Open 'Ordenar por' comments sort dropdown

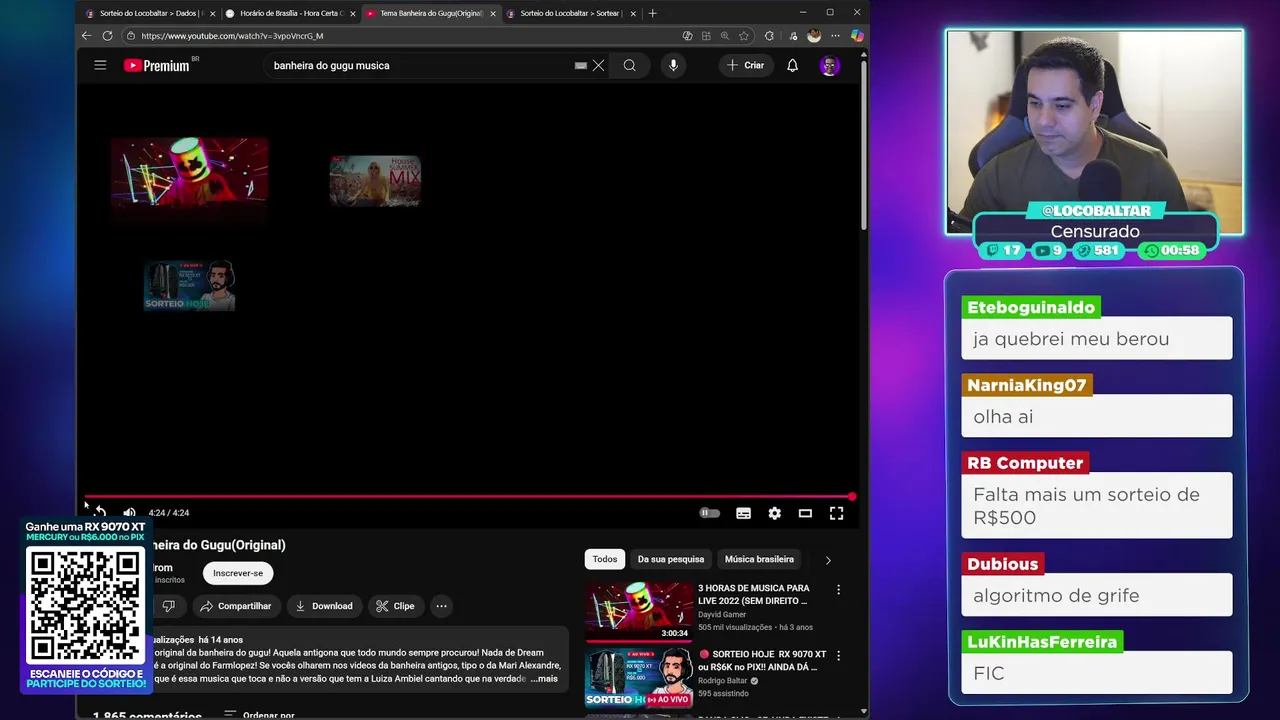click(x=259, y=715)
